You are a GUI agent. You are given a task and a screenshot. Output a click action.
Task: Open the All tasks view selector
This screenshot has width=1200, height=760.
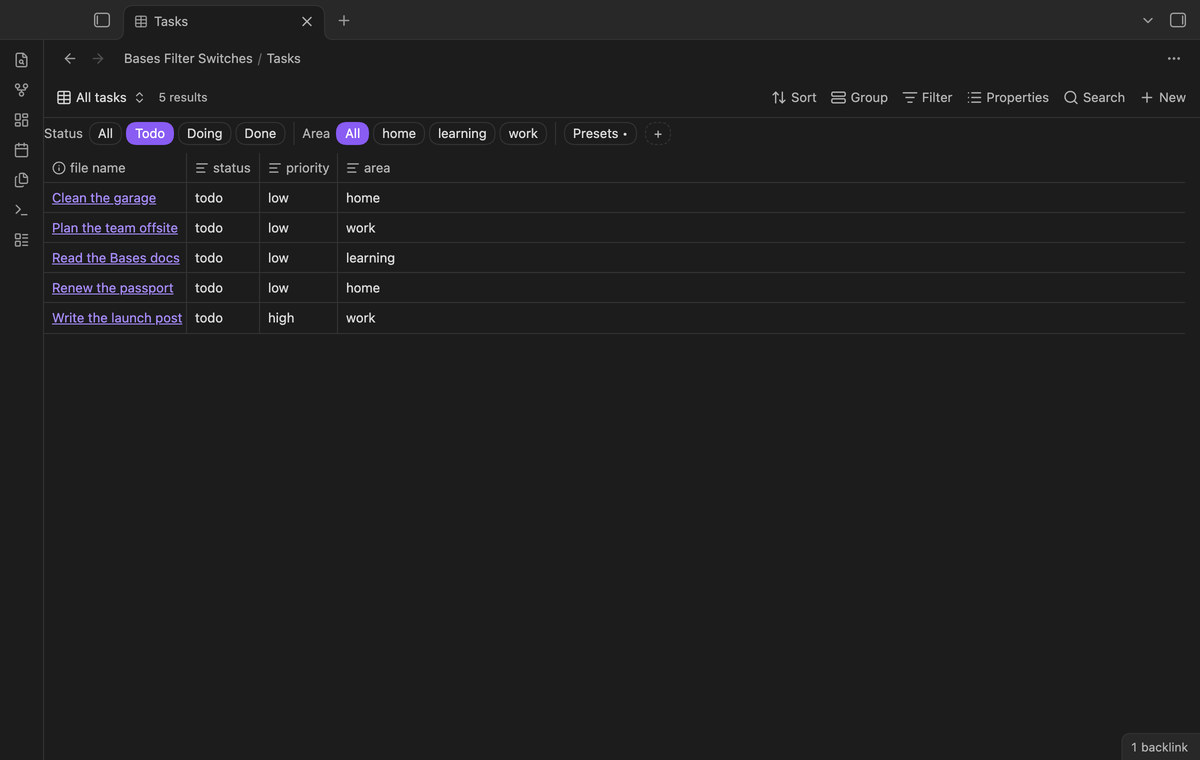[101, 97]
